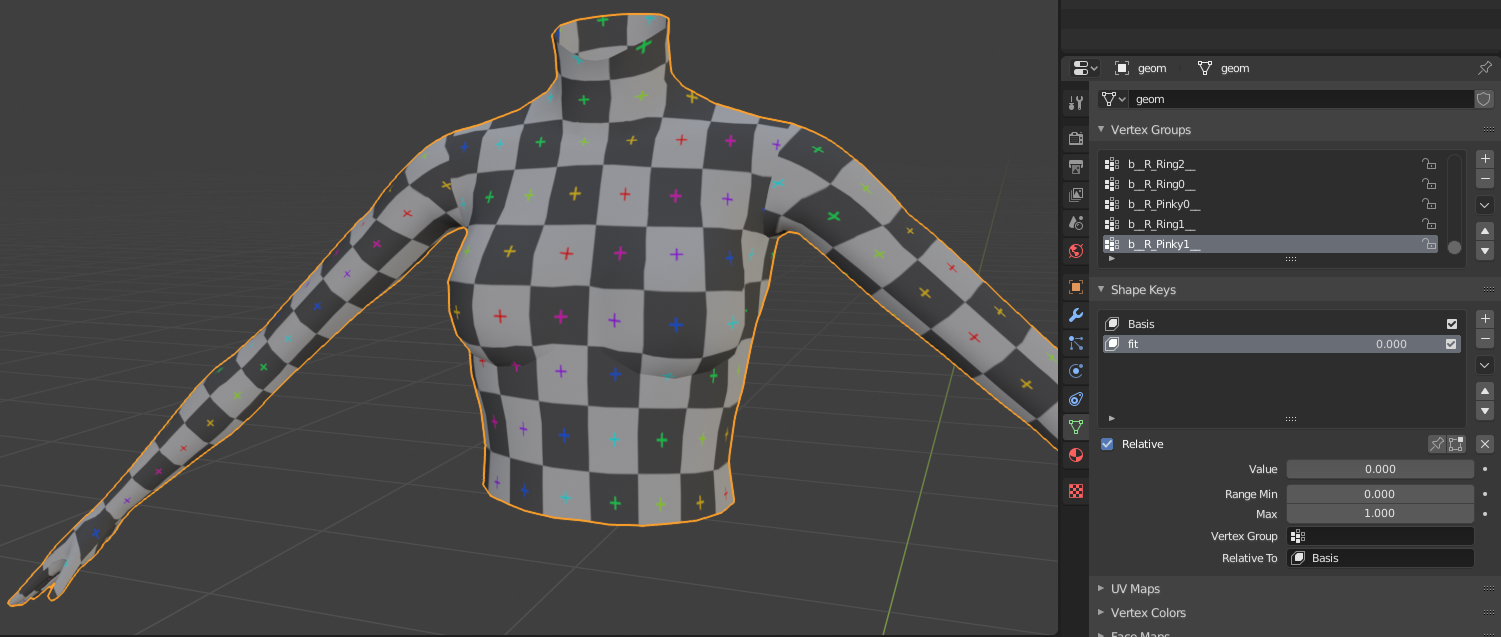Toggle lock on b__R_Pinky0__ vertex group
This screenshot has width=1501, height=637.
(1429, 204)
